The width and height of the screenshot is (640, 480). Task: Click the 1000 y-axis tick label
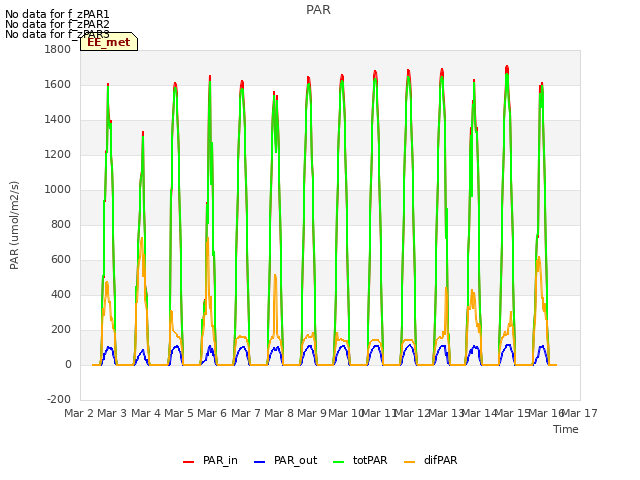pos(58,189)
